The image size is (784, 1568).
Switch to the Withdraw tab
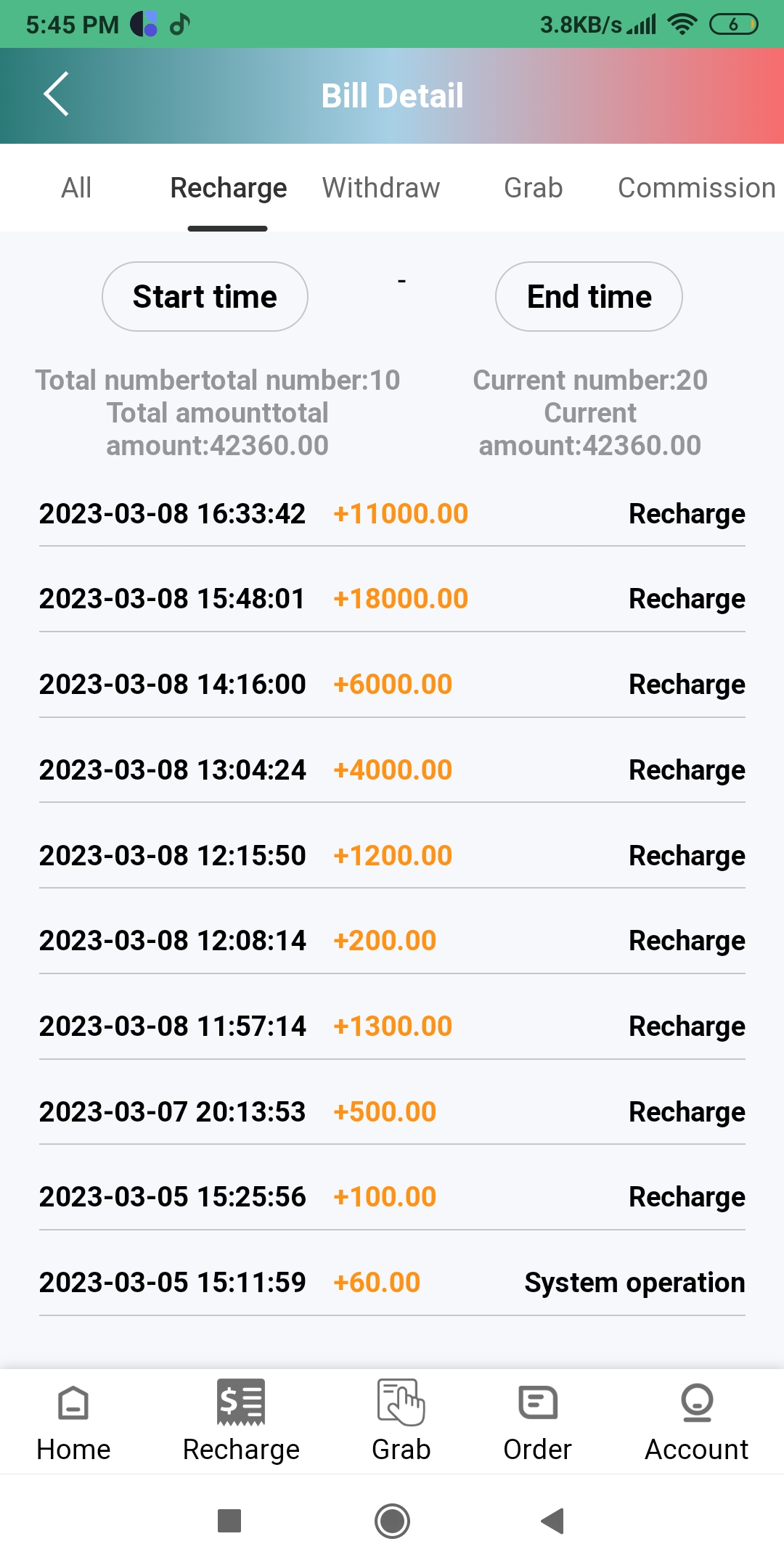pyautogui.click(x=381, y=188)
